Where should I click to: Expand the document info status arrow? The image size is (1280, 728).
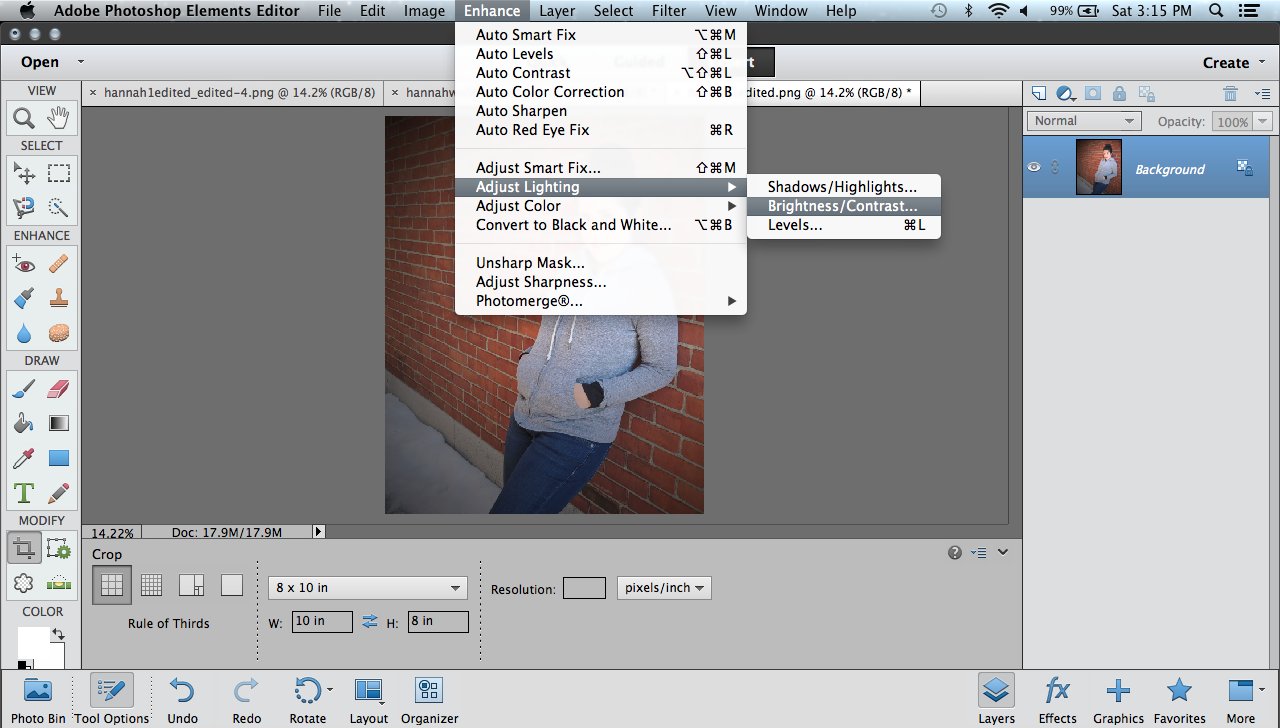point(319,533)
